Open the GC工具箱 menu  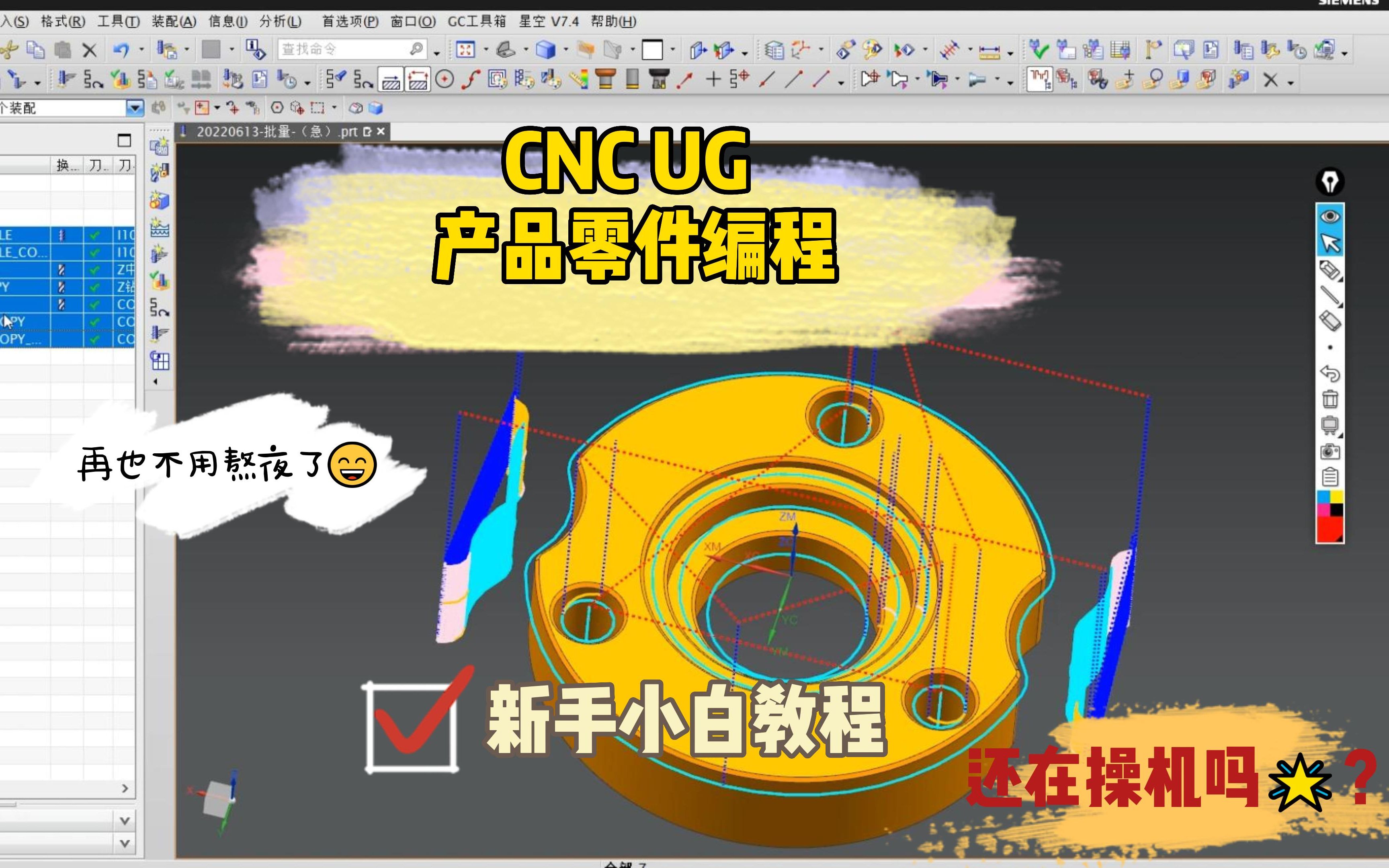pyautogui.click(x=477, y=22)
